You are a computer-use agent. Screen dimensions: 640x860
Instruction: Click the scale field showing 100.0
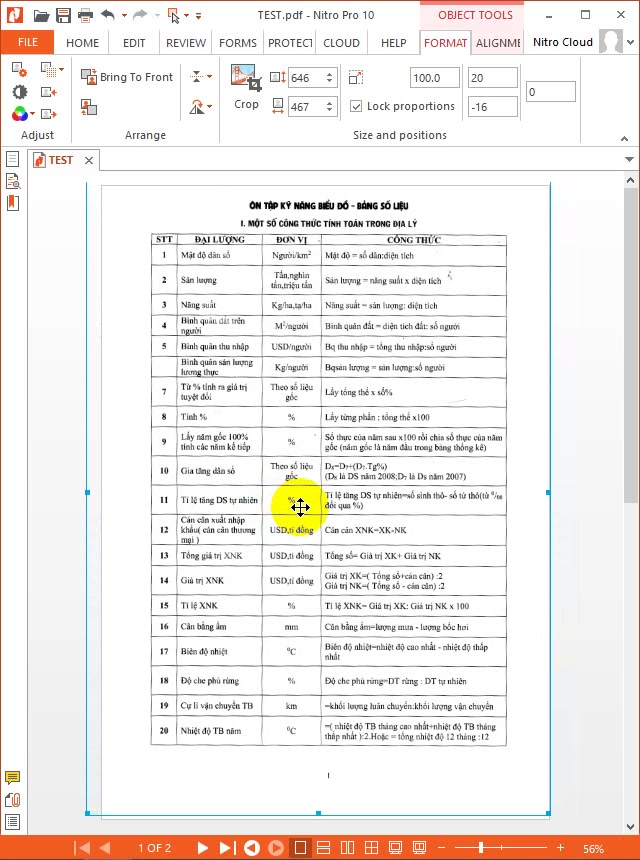[435, 78]
